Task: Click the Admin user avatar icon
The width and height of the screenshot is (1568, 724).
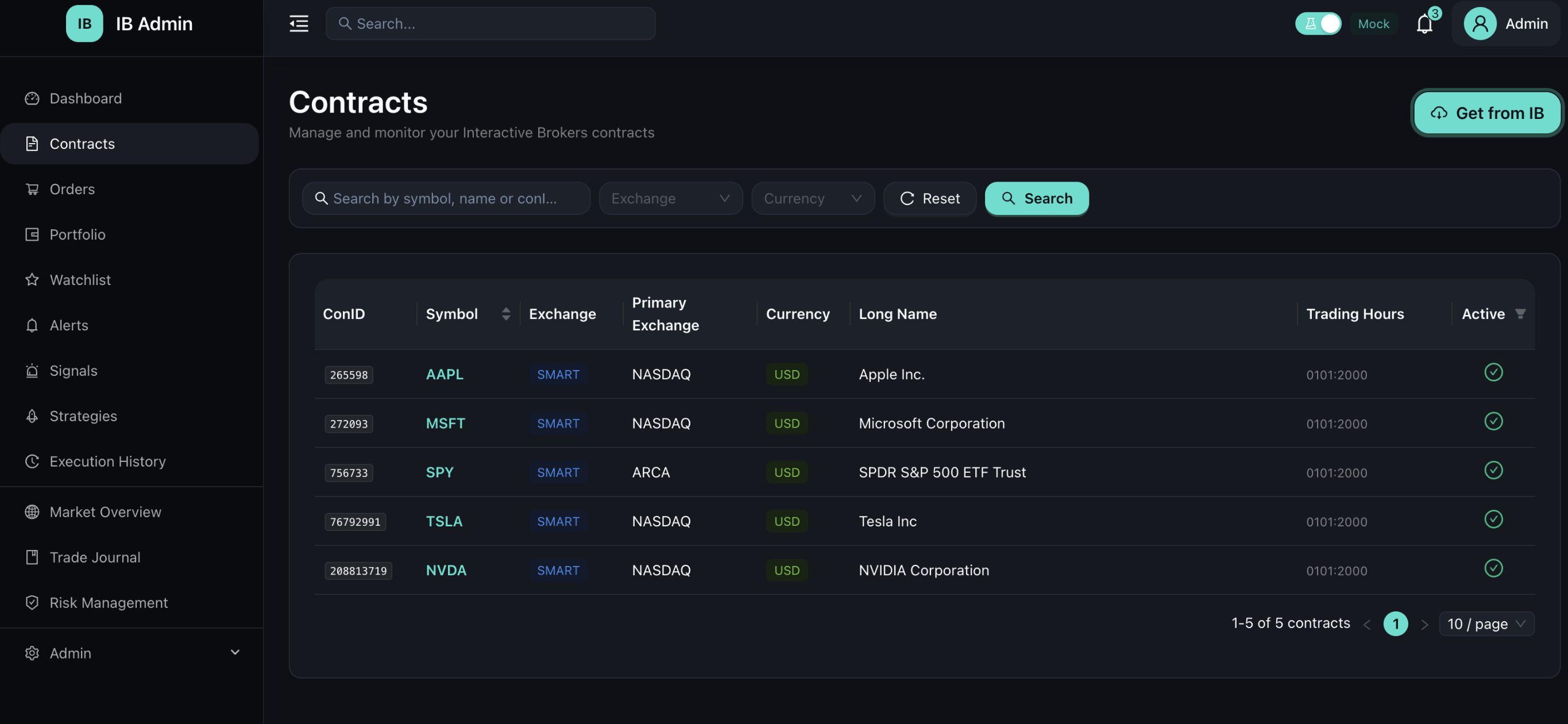Action: (1480, 23)
